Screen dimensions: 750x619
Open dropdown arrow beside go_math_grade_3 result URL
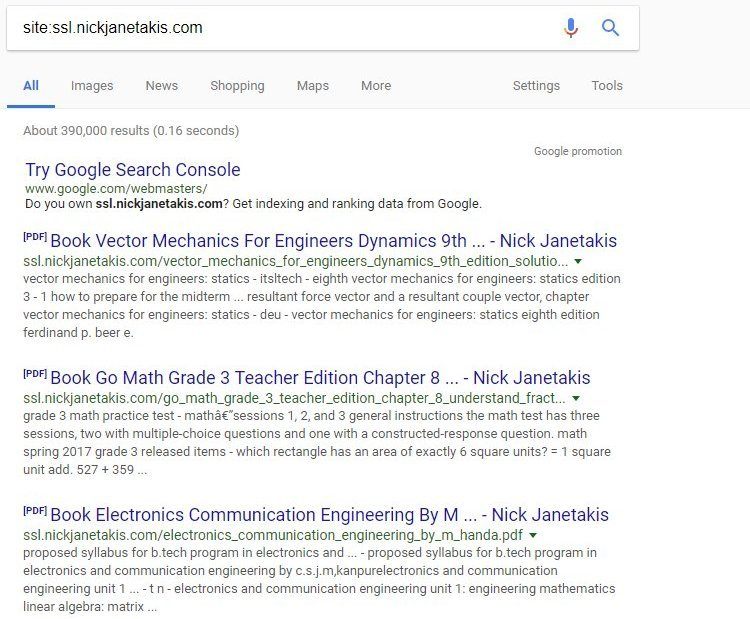click(576, 398)
